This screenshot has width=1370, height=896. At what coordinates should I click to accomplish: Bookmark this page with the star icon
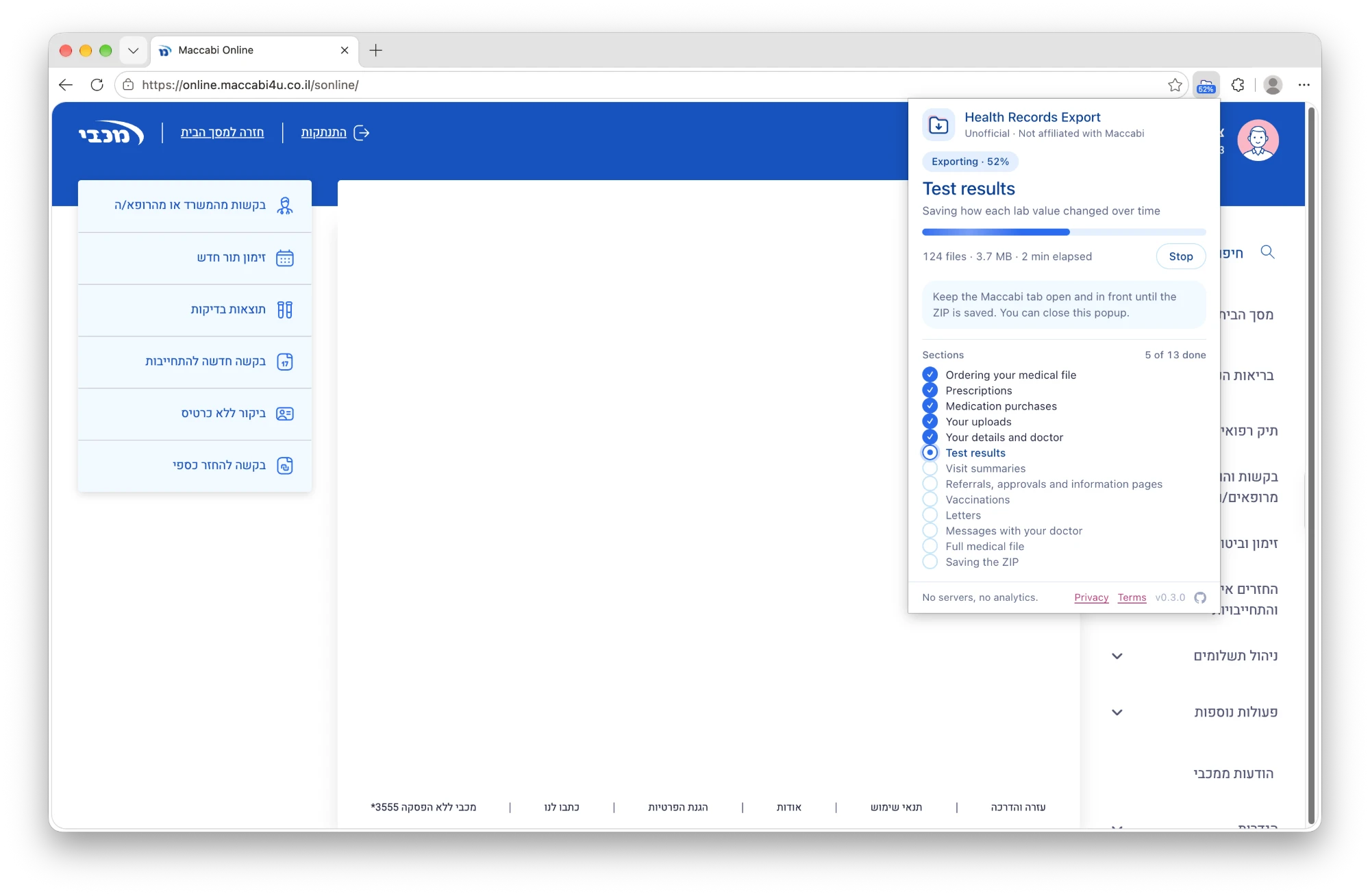coord(1175,85)
